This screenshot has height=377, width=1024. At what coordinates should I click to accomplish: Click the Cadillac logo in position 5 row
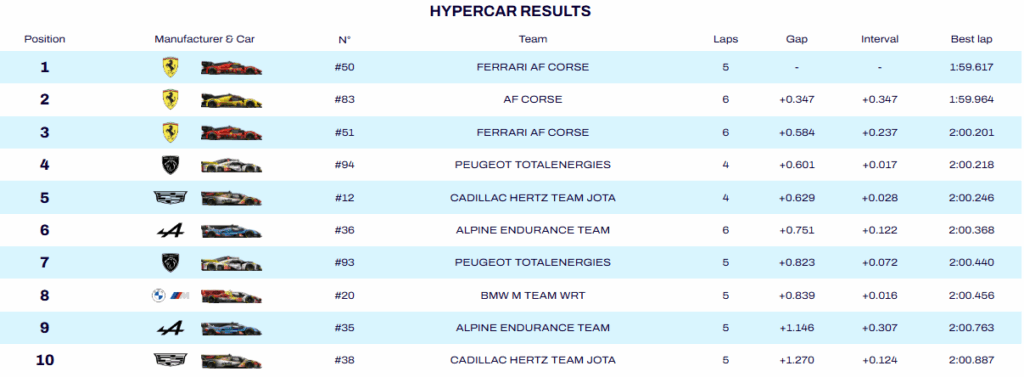tap(170, 197)
